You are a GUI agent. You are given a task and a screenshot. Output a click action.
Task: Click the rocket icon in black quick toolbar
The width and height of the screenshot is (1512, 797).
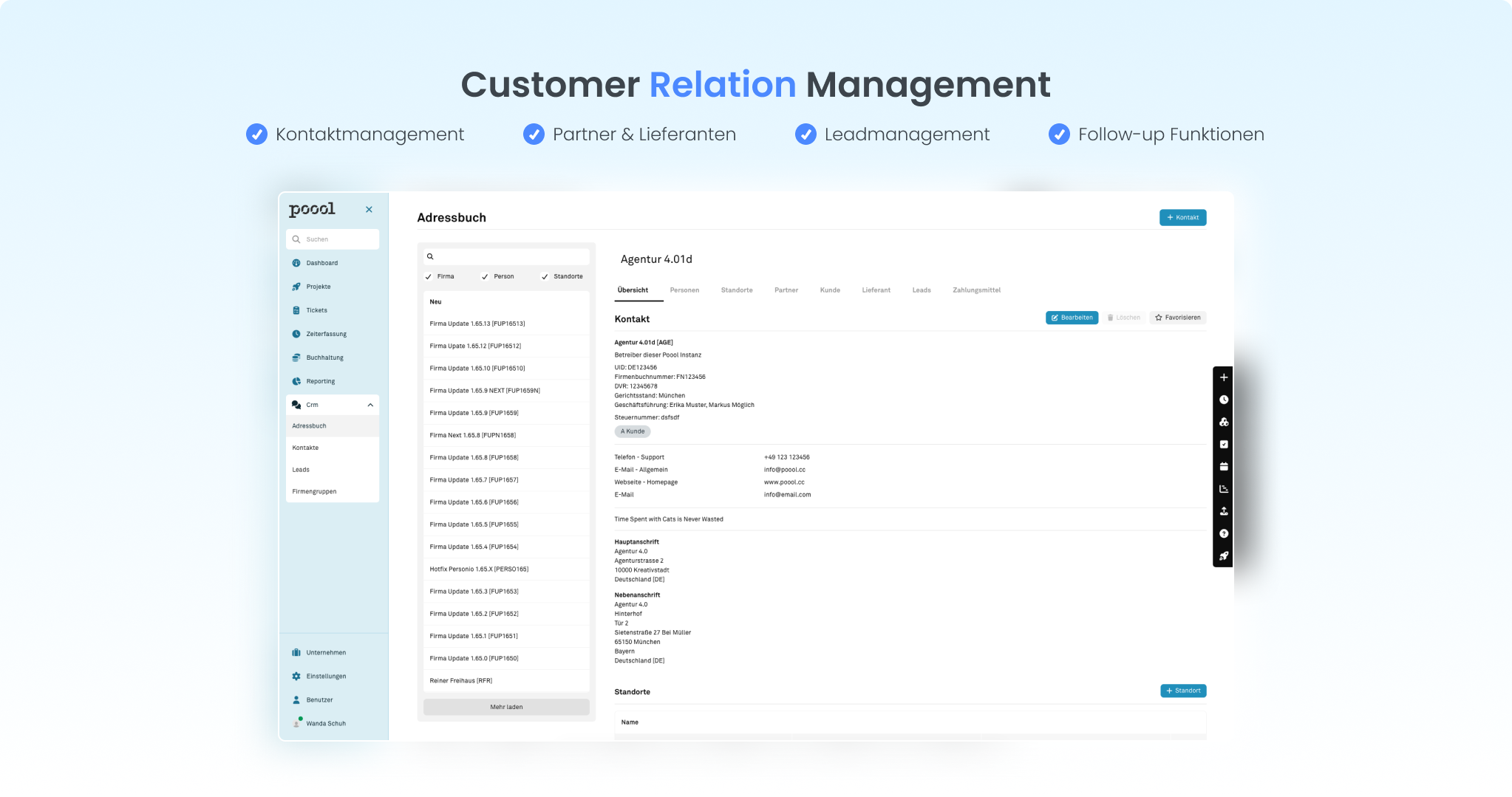(1224, 555)
